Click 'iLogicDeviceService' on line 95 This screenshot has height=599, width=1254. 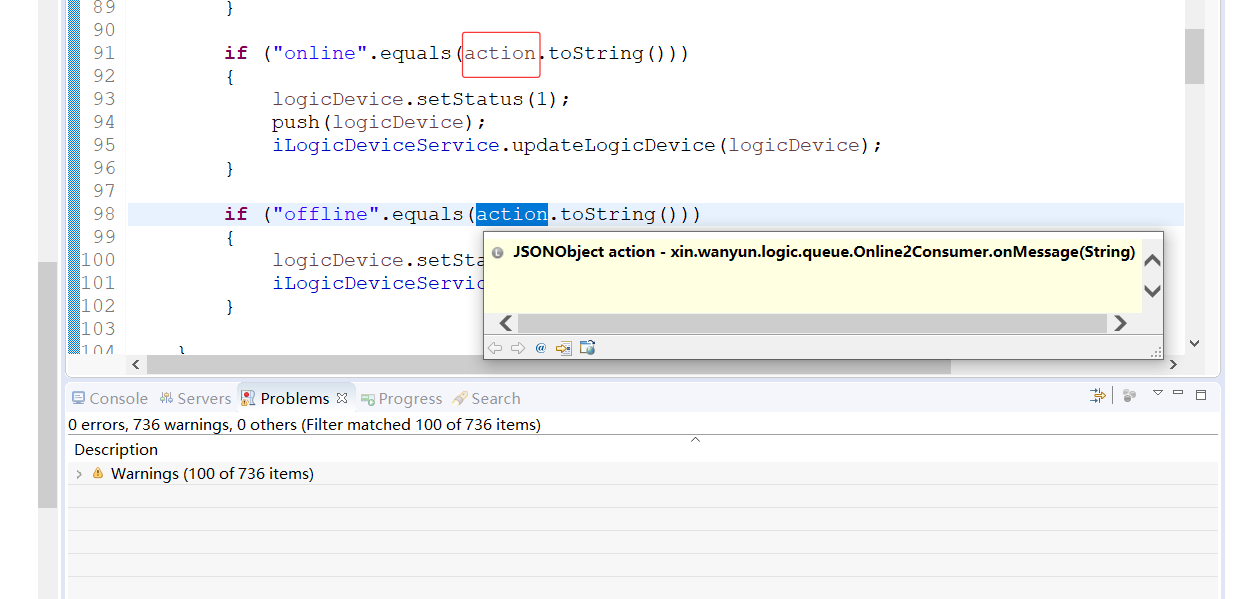(x=386, y=145)
